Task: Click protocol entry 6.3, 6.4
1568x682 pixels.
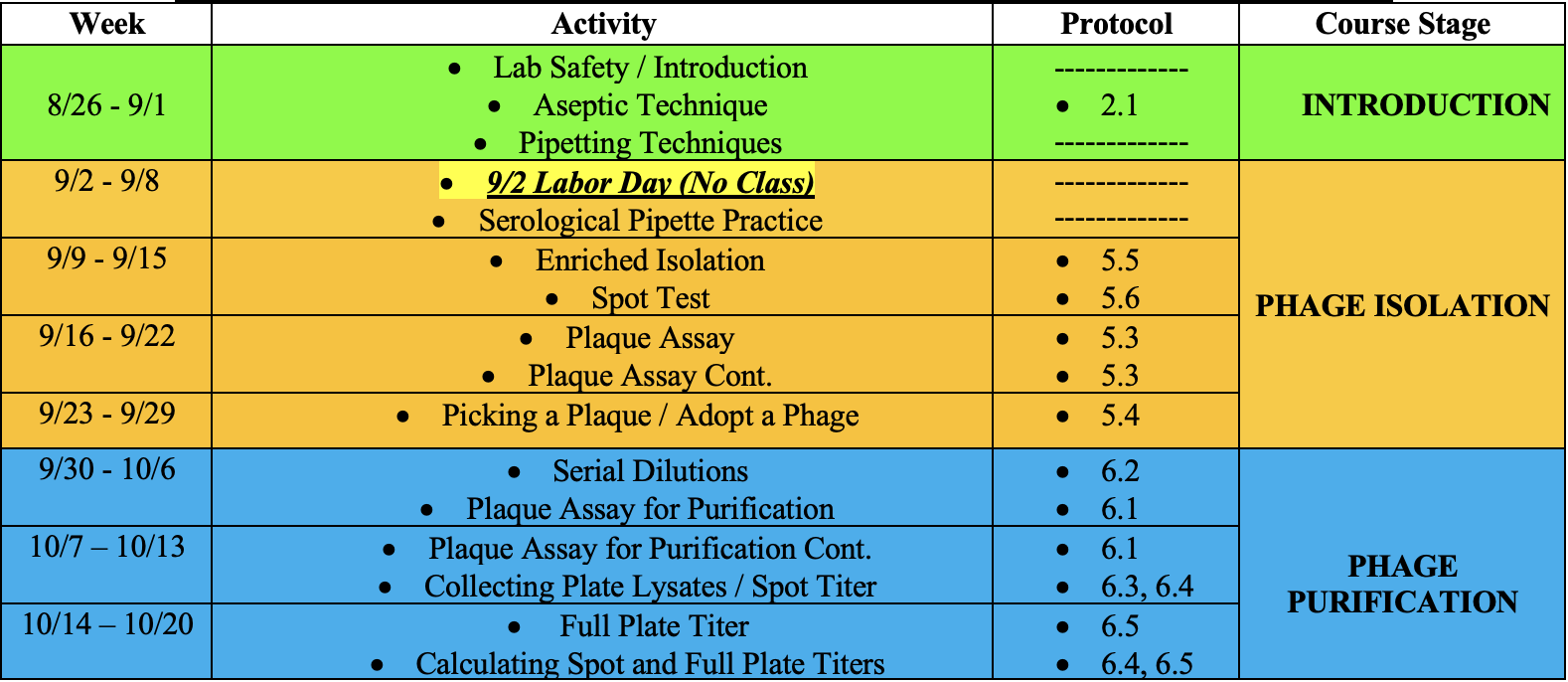Action: (x=1147, y=587)
